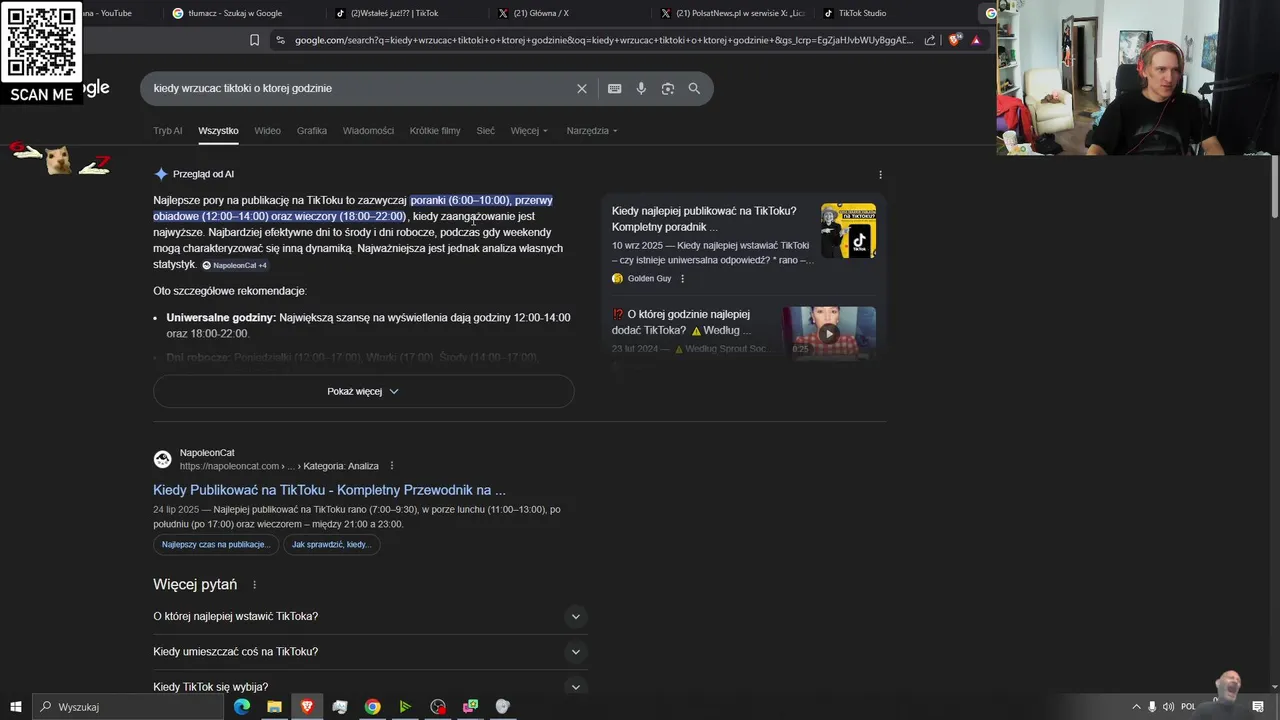Viewport: 1280px width, 720px height.
Task: Click the browser address bar URL
Action: [x=604, y=40]
